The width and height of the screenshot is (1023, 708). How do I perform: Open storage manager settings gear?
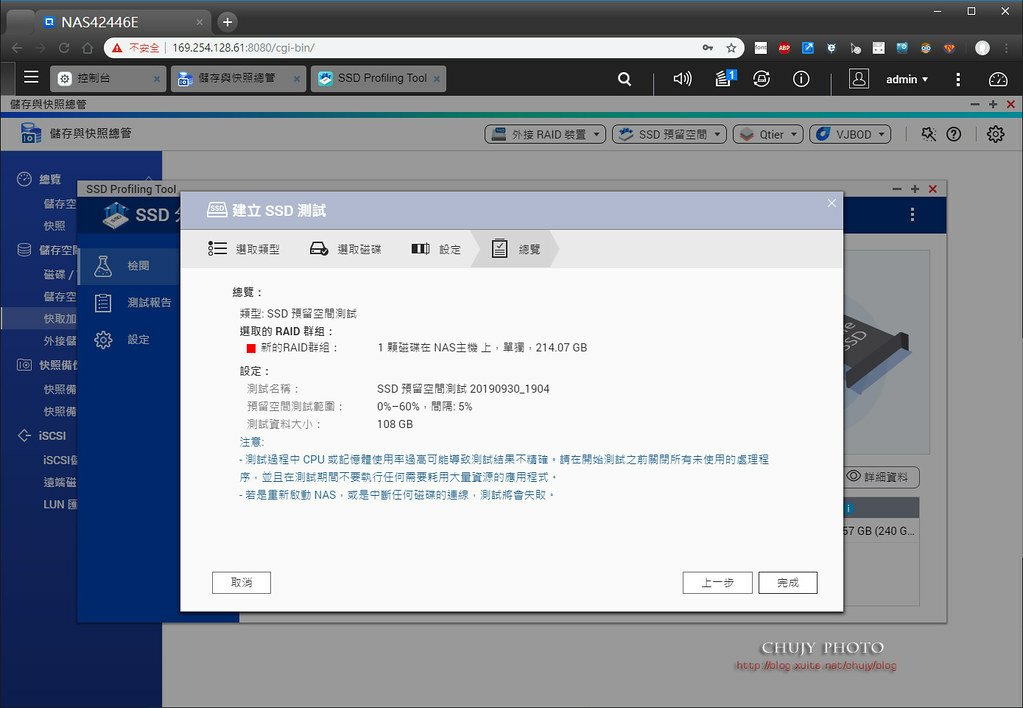[x=996, y=134]
